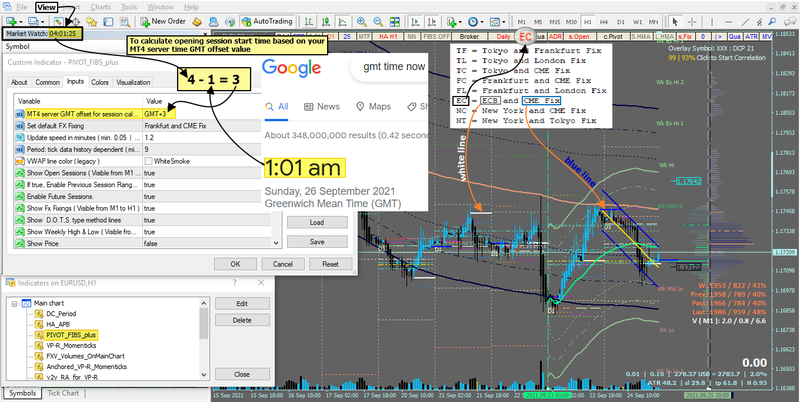Open the Periods clock dropdown arrow

pos(482,22)
